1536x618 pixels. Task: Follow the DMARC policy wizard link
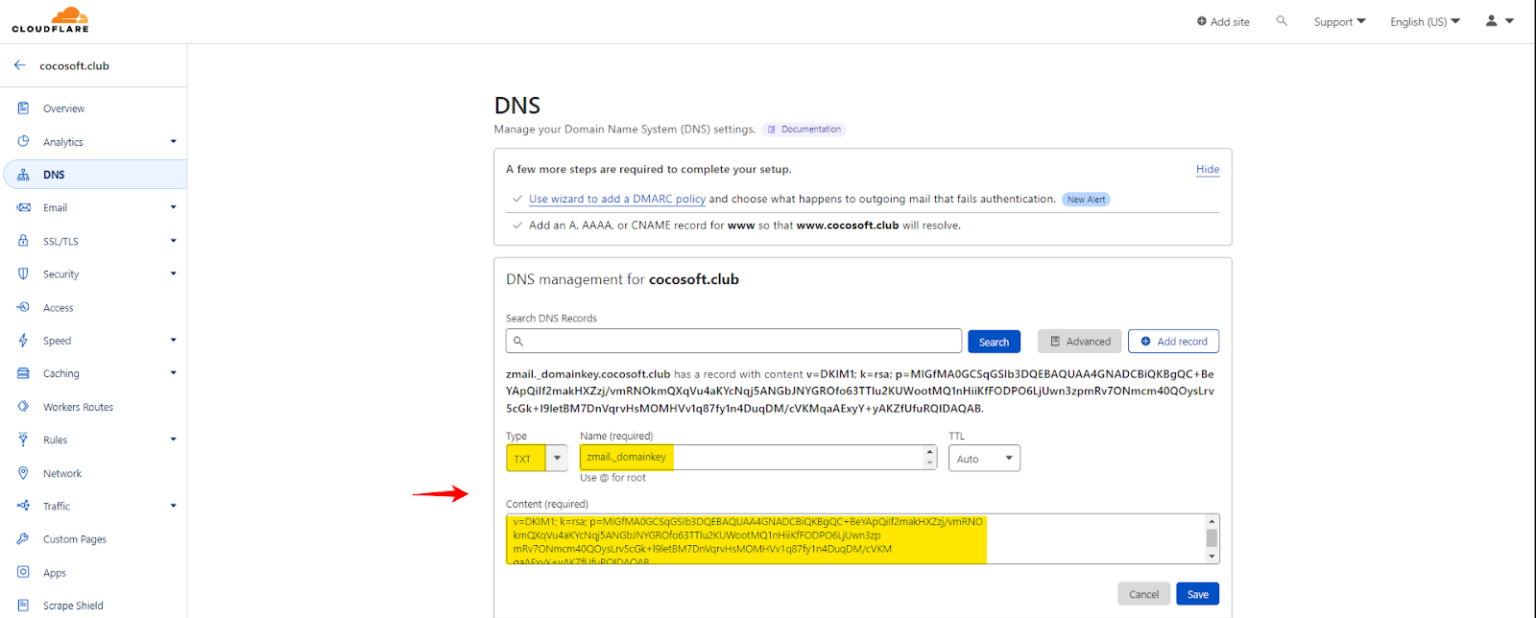(x=617, y=198)
